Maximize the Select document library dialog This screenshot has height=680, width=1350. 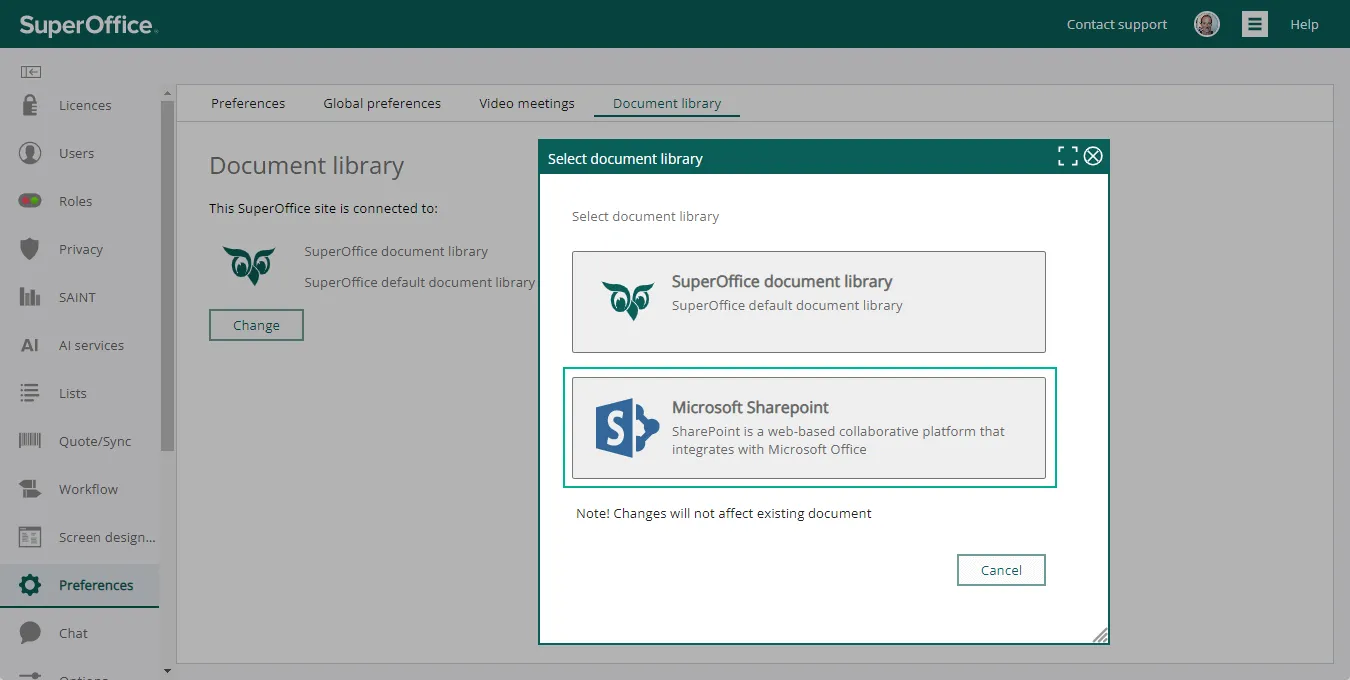pyautogui.click(x=1068, y=156)
